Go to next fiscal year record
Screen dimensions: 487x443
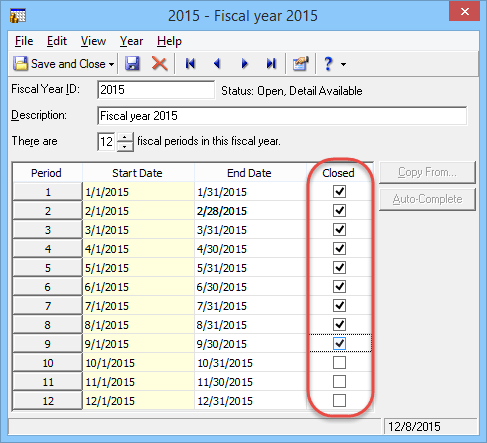point(244,63)
